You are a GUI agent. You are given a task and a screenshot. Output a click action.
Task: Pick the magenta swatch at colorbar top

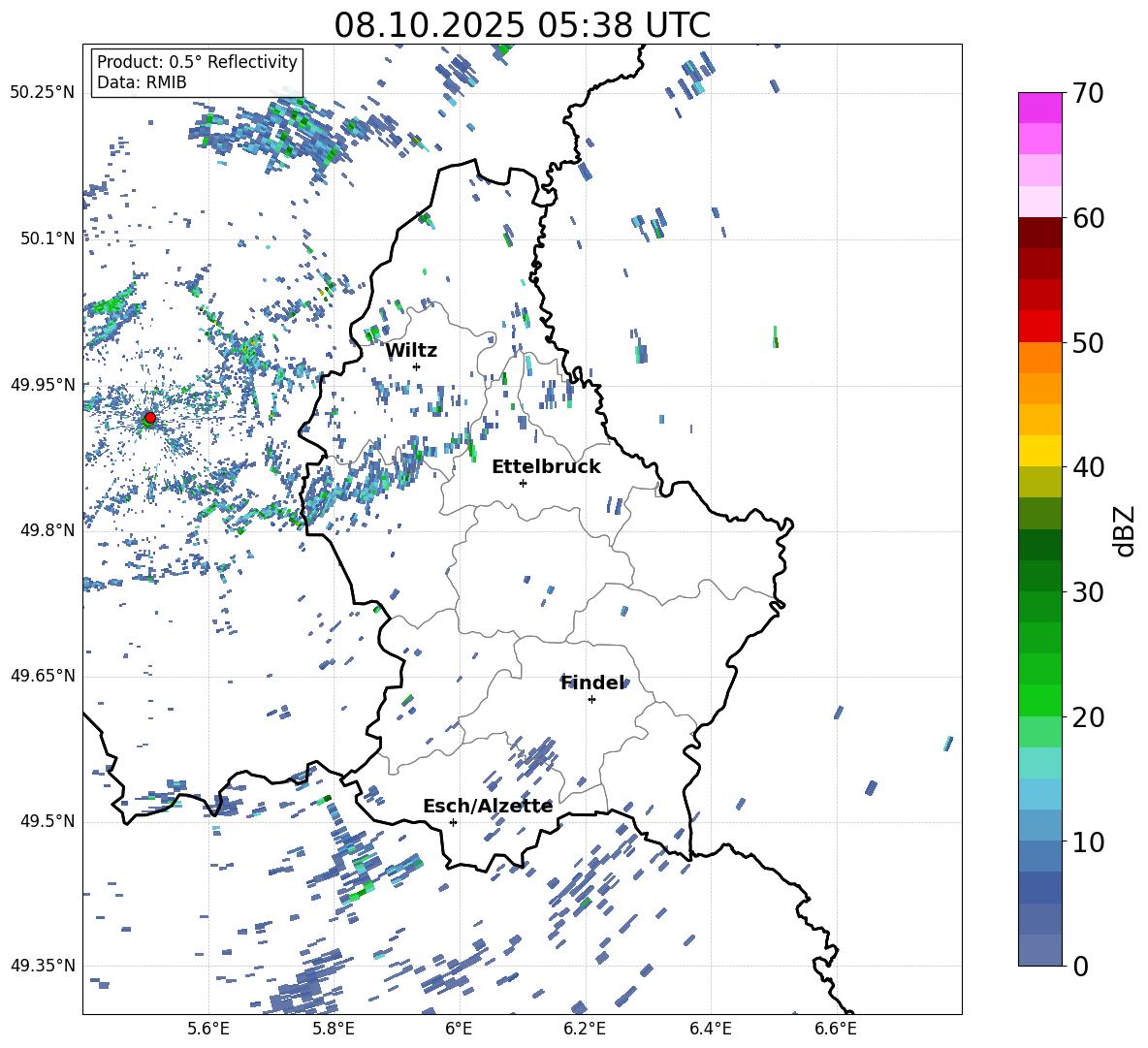tap(1040, 108)
